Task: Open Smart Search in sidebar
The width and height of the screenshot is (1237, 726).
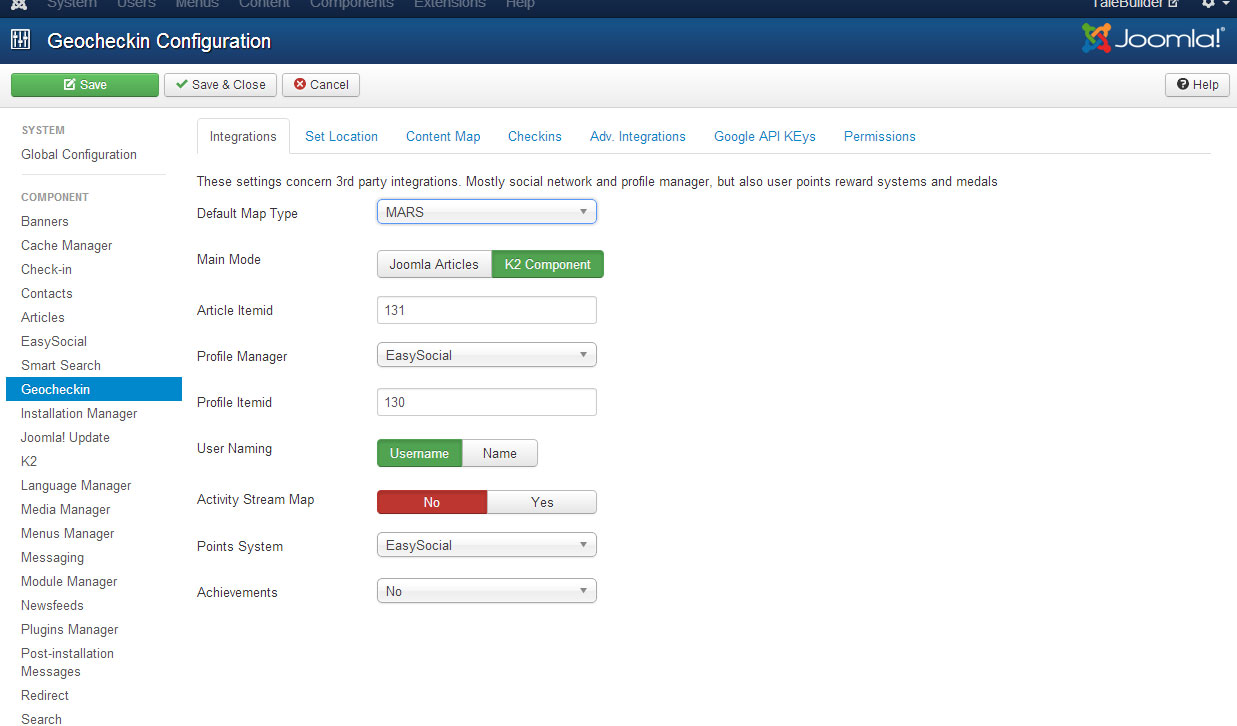Action: 61,366
